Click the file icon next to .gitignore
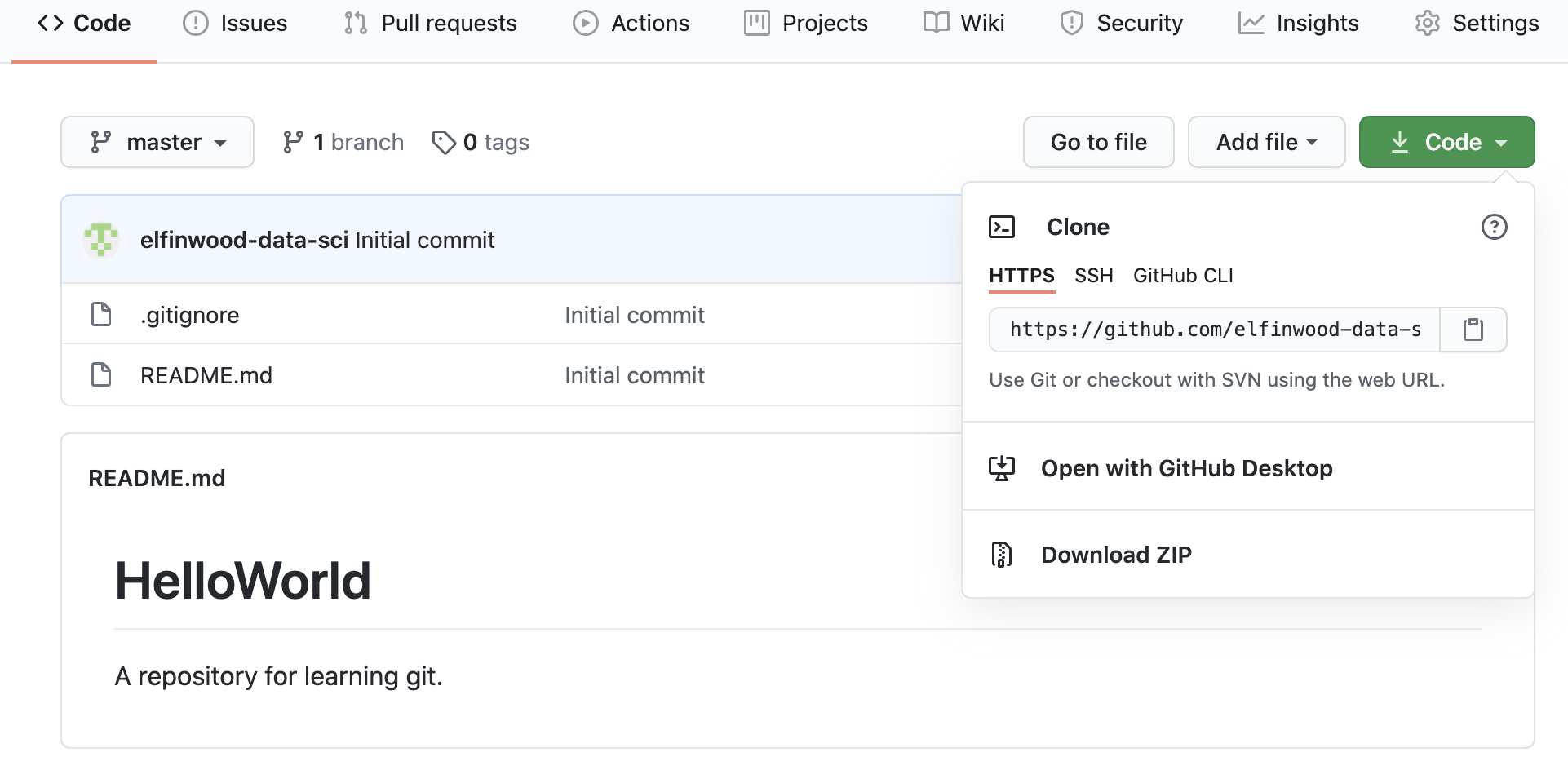Viewport: 1568px width, 770px height. (x=101, y=314)
